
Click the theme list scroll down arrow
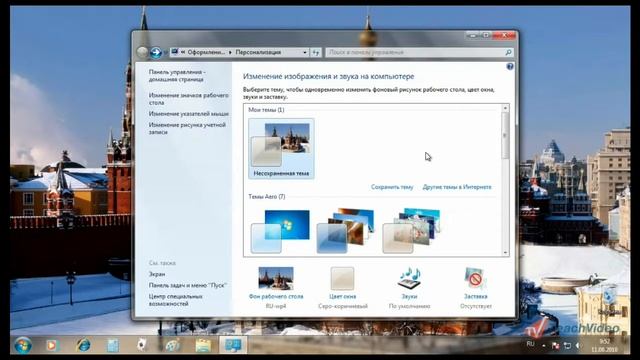[505, 253]
